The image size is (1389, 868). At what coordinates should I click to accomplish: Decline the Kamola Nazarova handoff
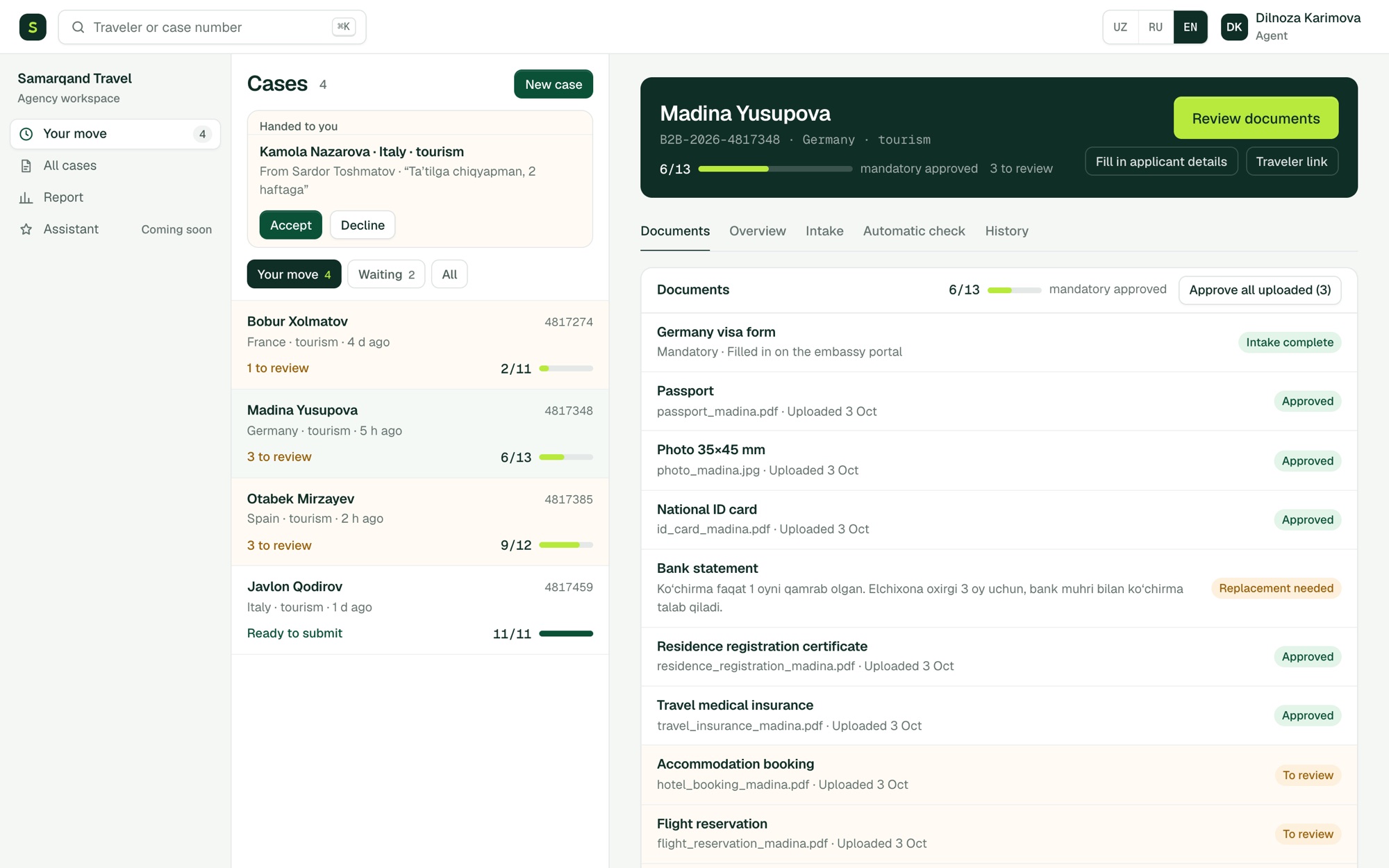click(x=363, y=225)
